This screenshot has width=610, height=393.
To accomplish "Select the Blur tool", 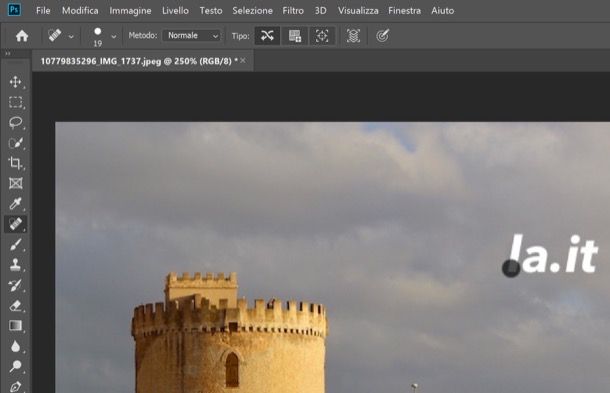I will pos(16,346).
